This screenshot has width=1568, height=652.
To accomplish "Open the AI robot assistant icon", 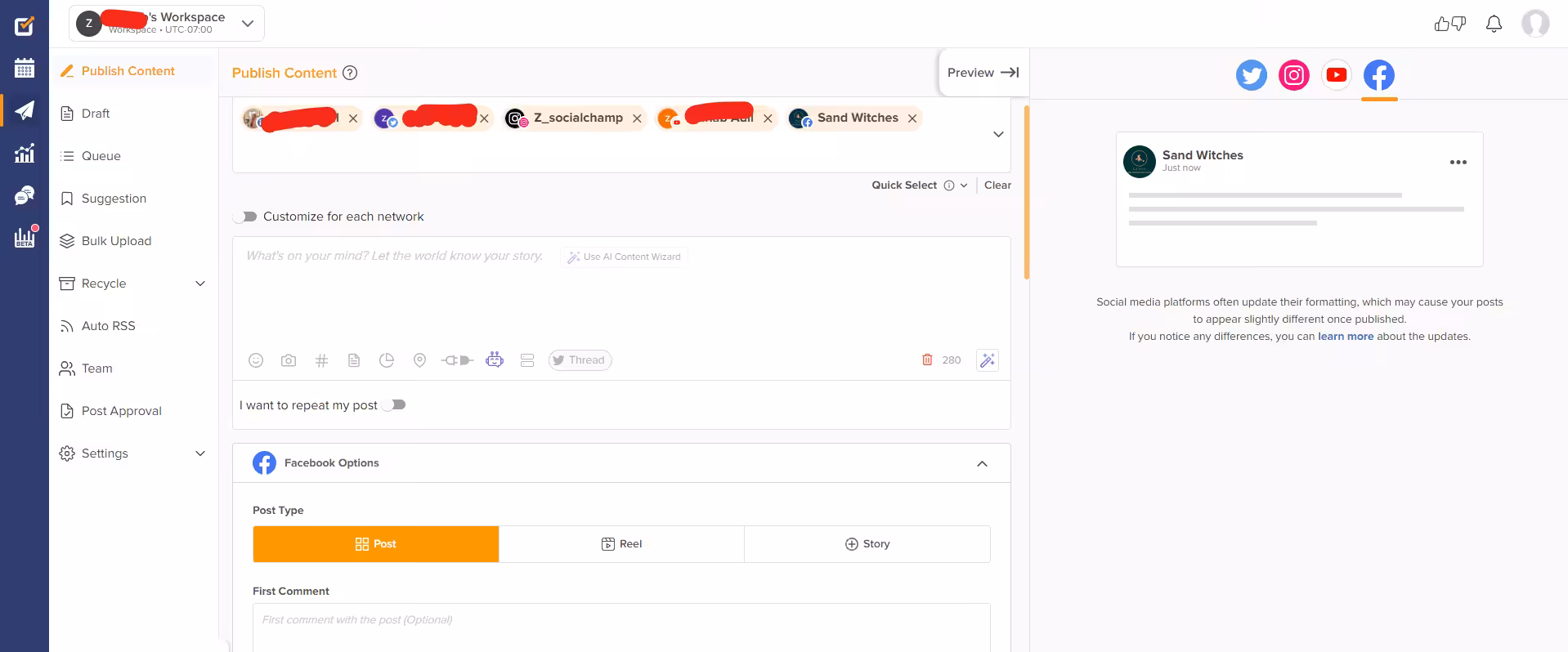I will pos(495,359).
